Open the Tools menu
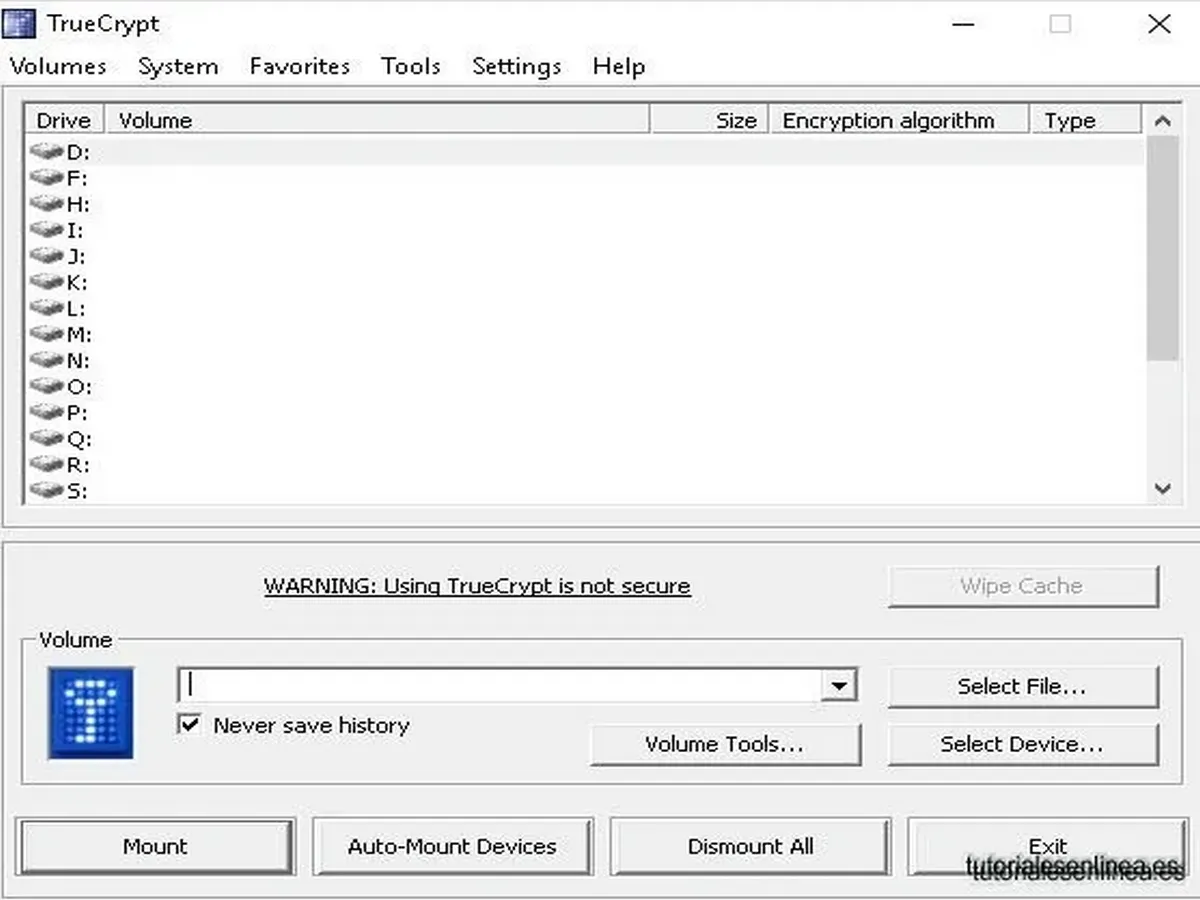The height and width of the screenshot is (900, 1200). (411, 66)
